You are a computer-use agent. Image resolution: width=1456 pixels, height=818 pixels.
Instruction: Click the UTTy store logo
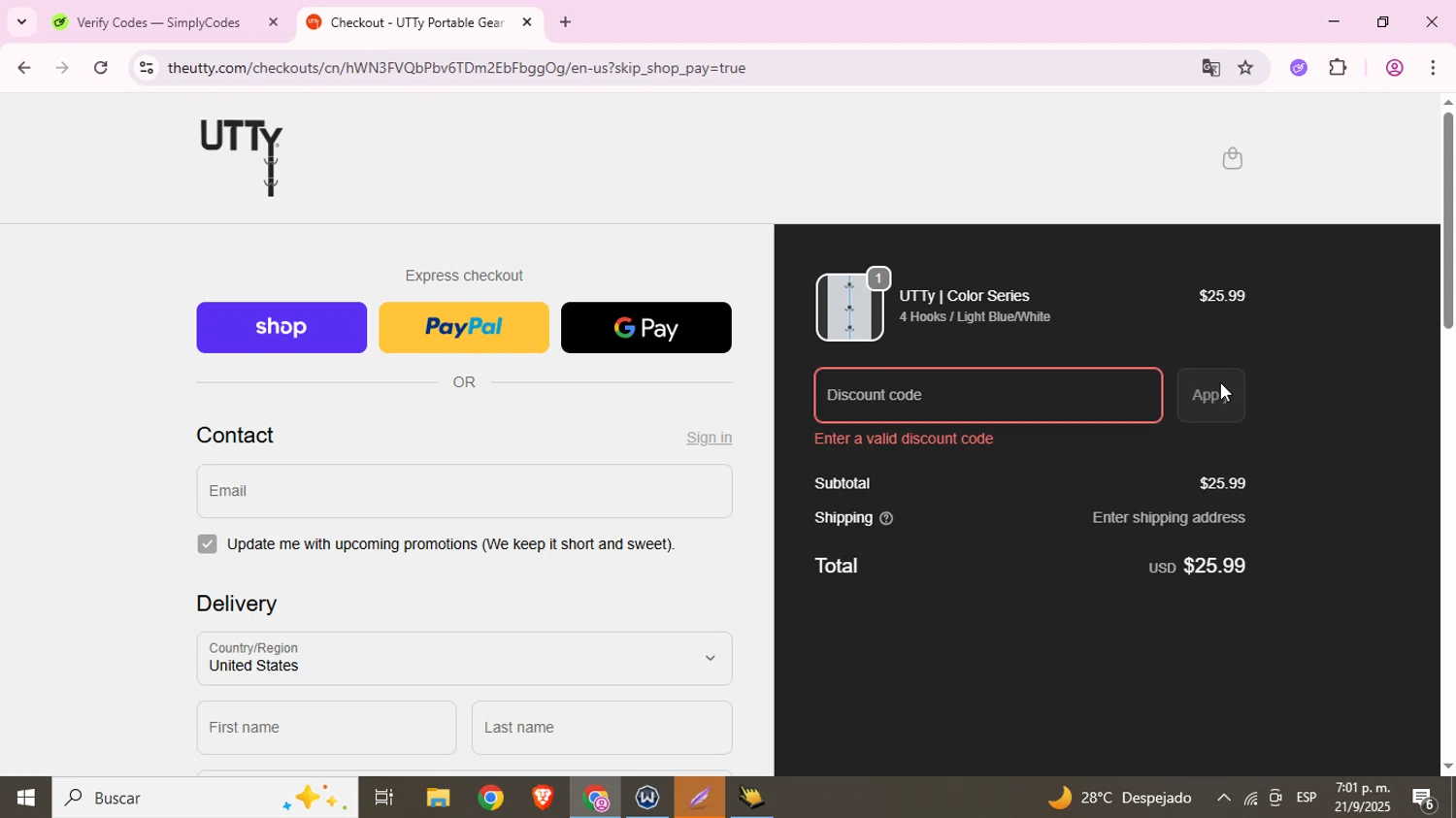[241, 157]
